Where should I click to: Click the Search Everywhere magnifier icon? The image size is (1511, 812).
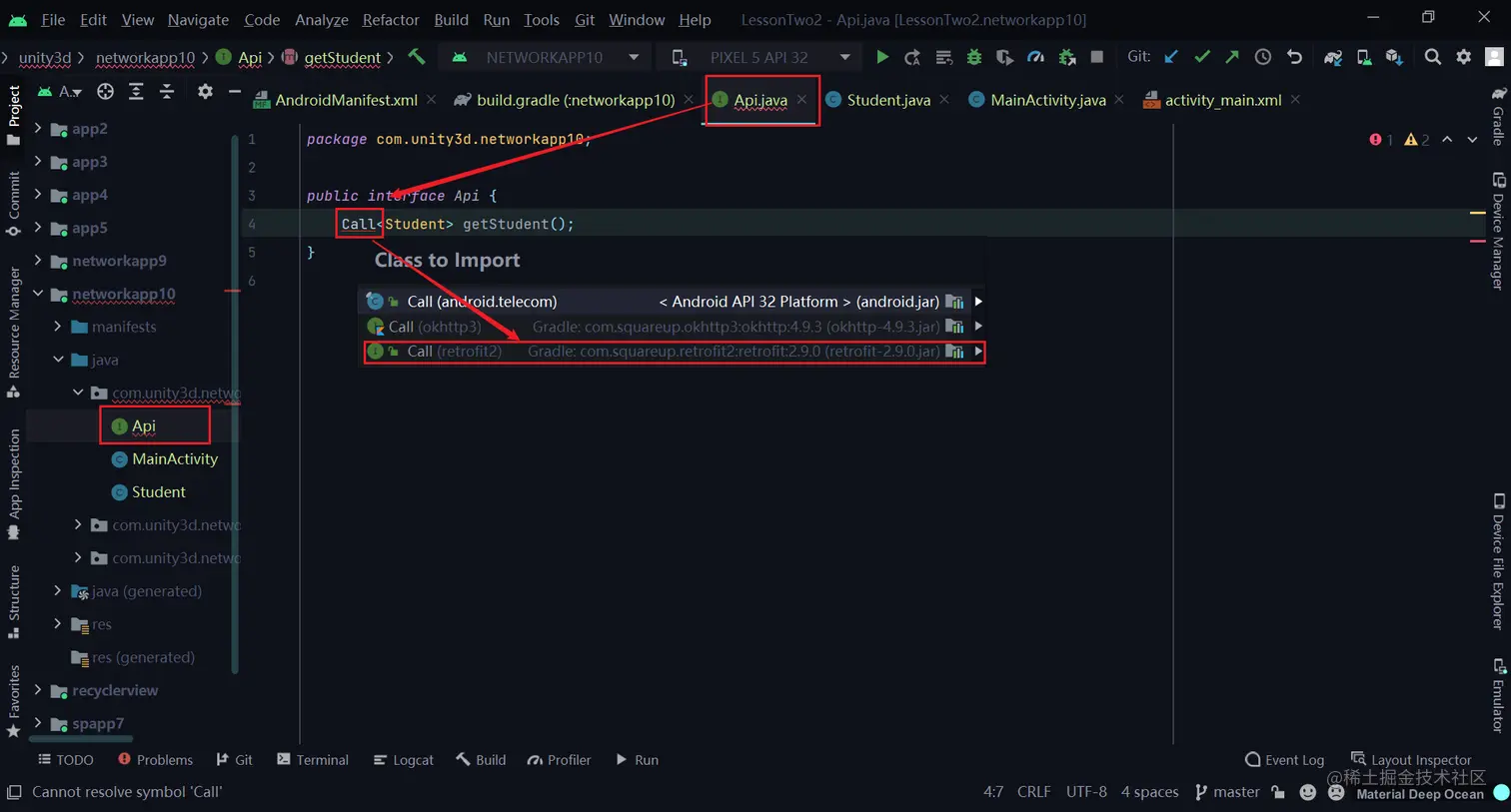pos(1433,57)
